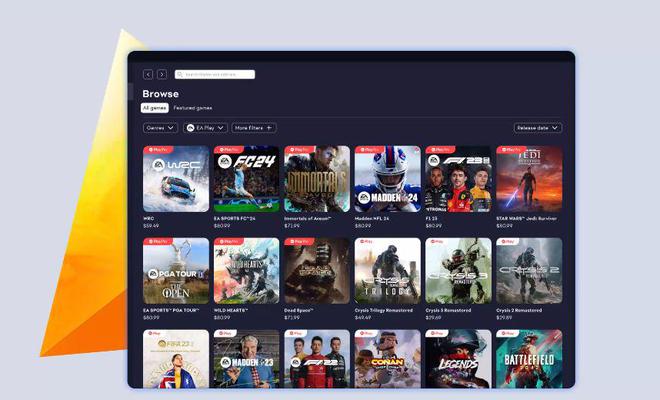Click the 'Browse' page heading
Screen dimensions: 660x400
[160, 94]
